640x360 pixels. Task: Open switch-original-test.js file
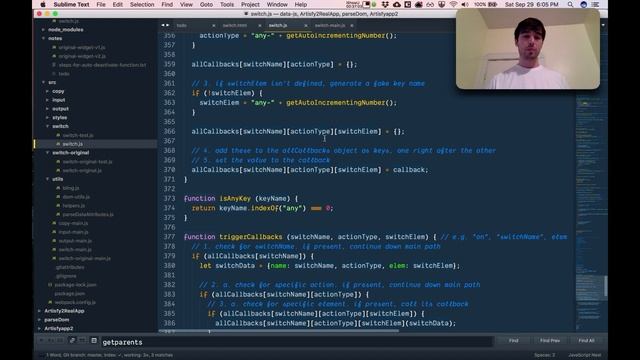pyautogui.click(x=87, y=162)
